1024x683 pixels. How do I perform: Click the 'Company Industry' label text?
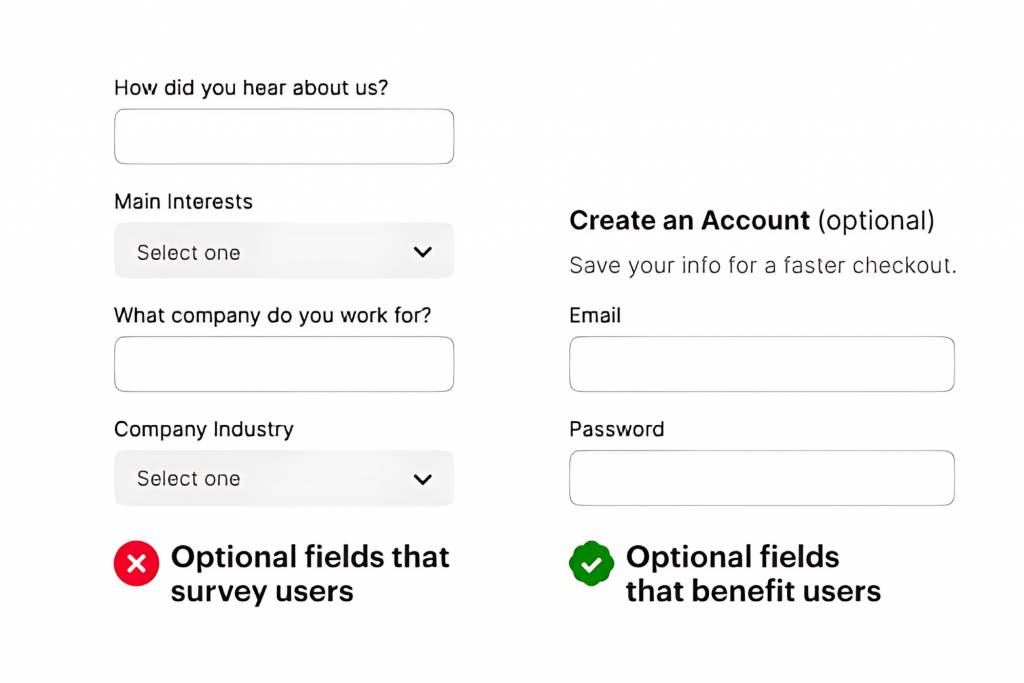203,429
